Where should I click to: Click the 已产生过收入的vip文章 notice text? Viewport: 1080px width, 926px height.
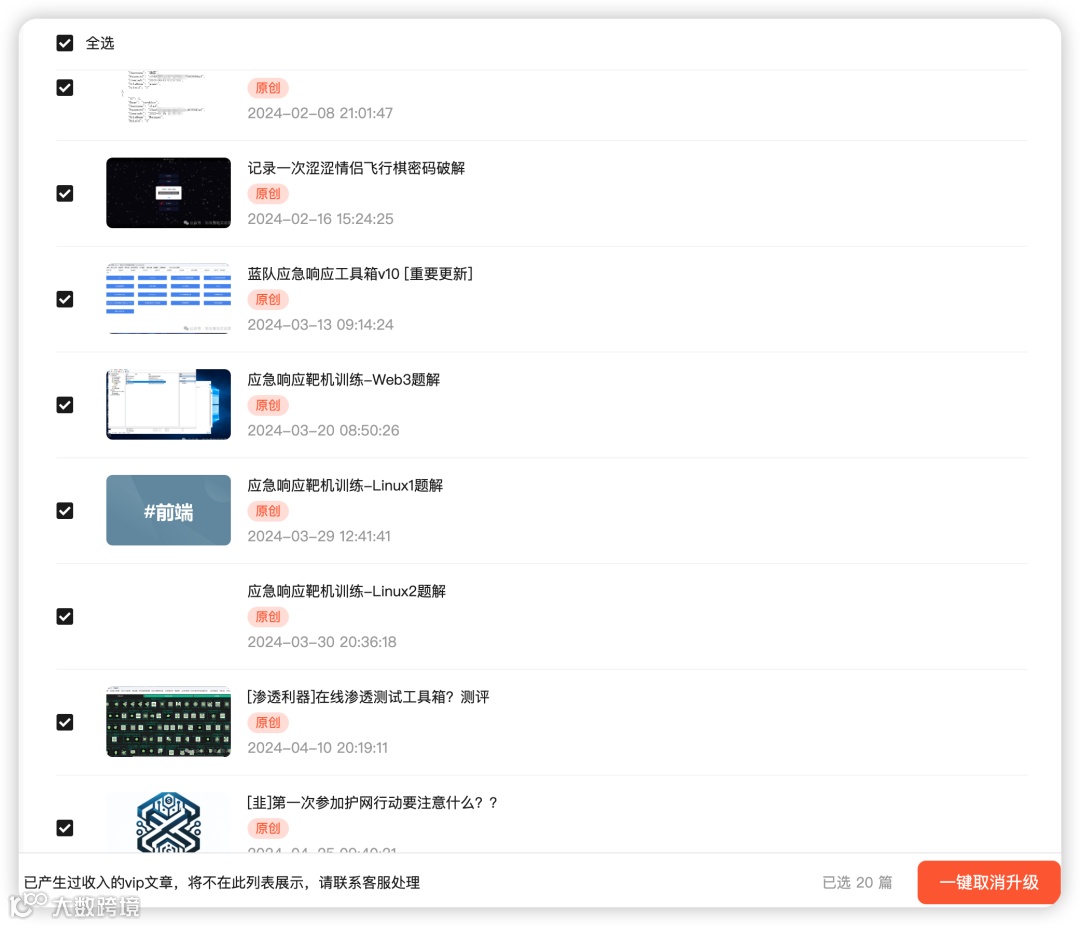(222, 883)
